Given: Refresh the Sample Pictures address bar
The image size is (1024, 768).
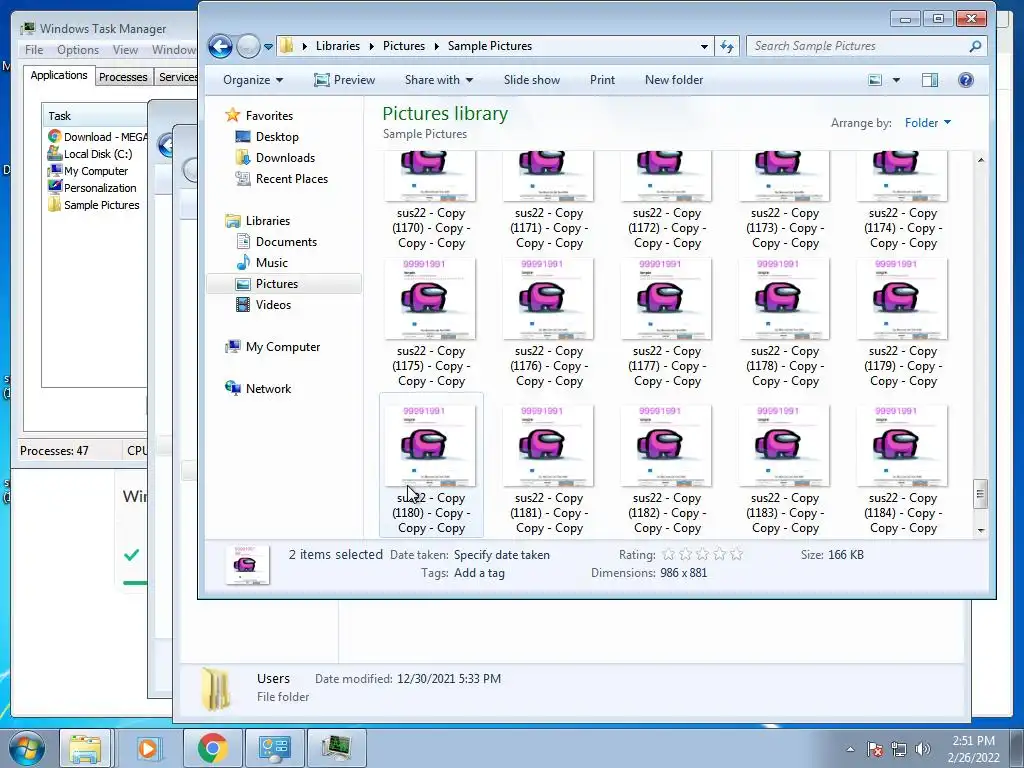Looking at the screenshot, I should point(727,46).
